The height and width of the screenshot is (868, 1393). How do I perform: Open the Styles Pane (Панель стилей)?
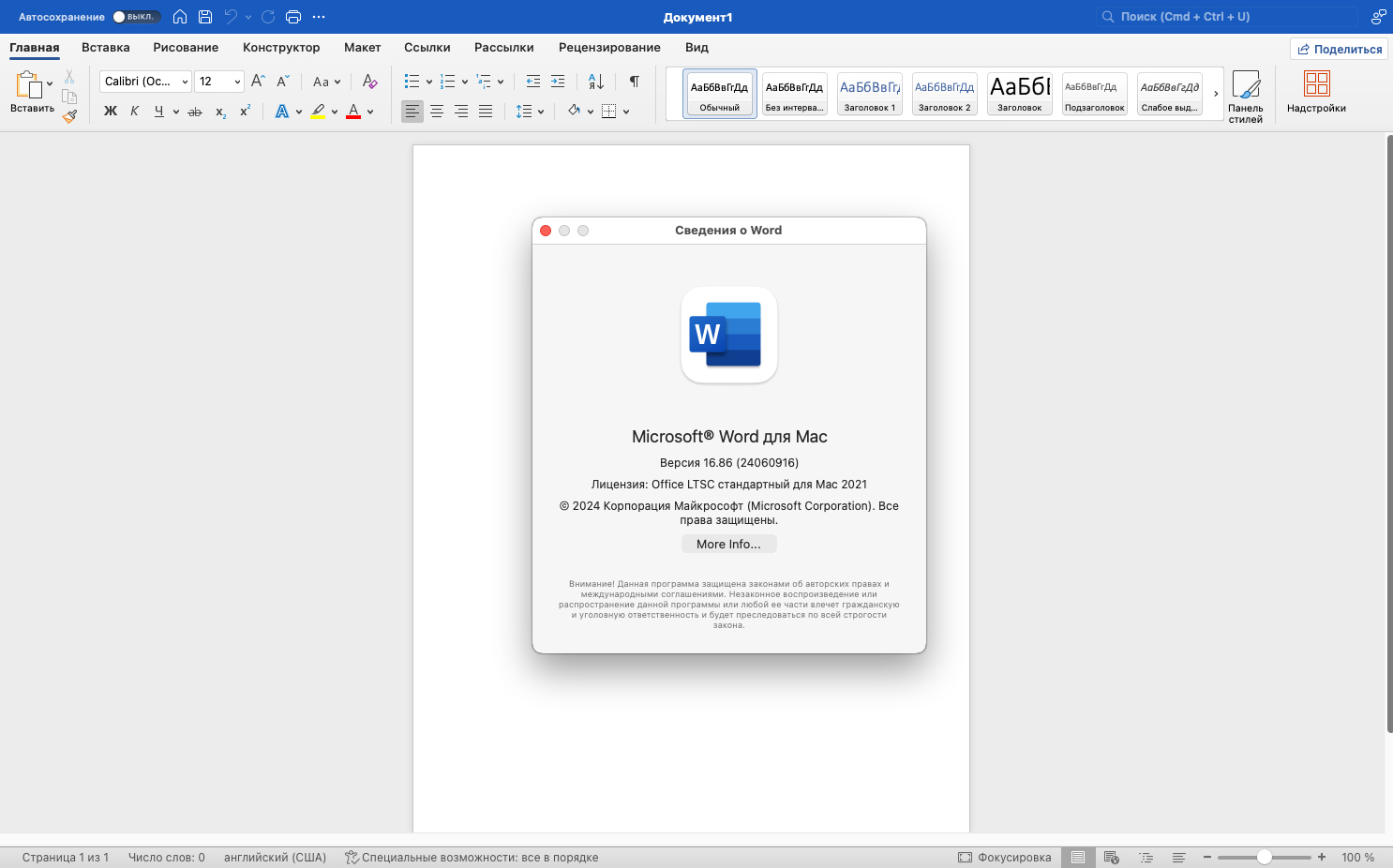coord(1246,97)
